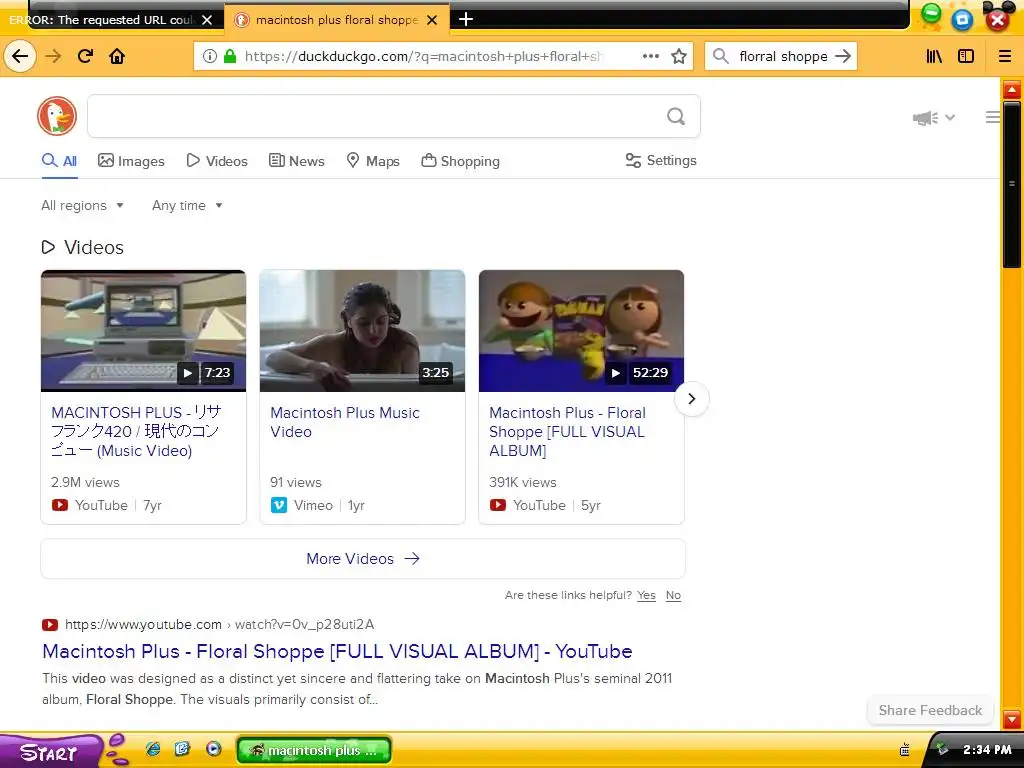Click the DuckDuckGo duck logo

57,116
